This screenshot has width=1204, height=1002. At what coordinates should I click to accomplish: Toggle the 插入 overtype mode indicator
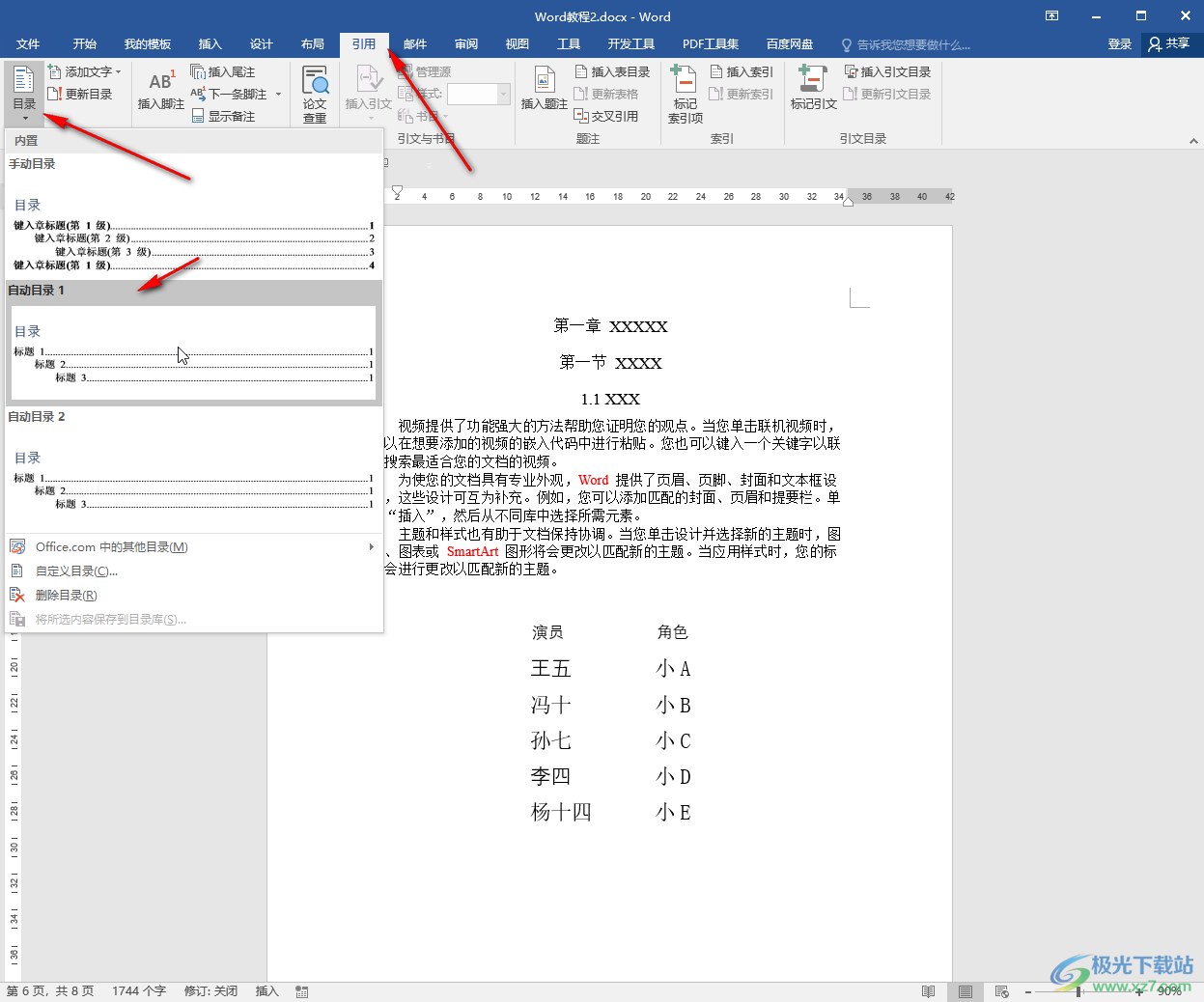click(x=266, y=991)
